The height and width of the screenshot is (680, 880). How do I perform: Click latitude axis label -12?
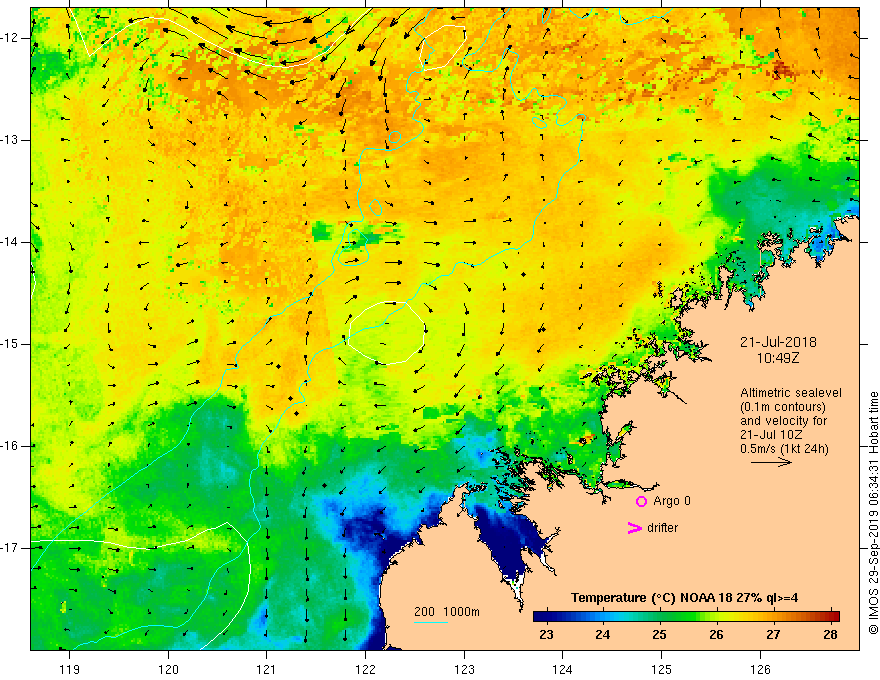(11, 38)
